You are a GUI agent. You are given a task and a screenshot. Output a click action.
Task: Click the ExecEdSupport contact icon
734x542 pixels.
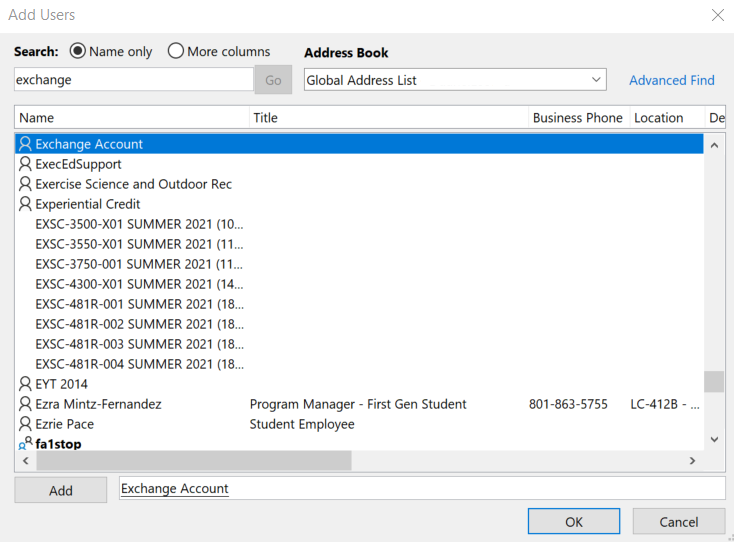tap(26, 164)
